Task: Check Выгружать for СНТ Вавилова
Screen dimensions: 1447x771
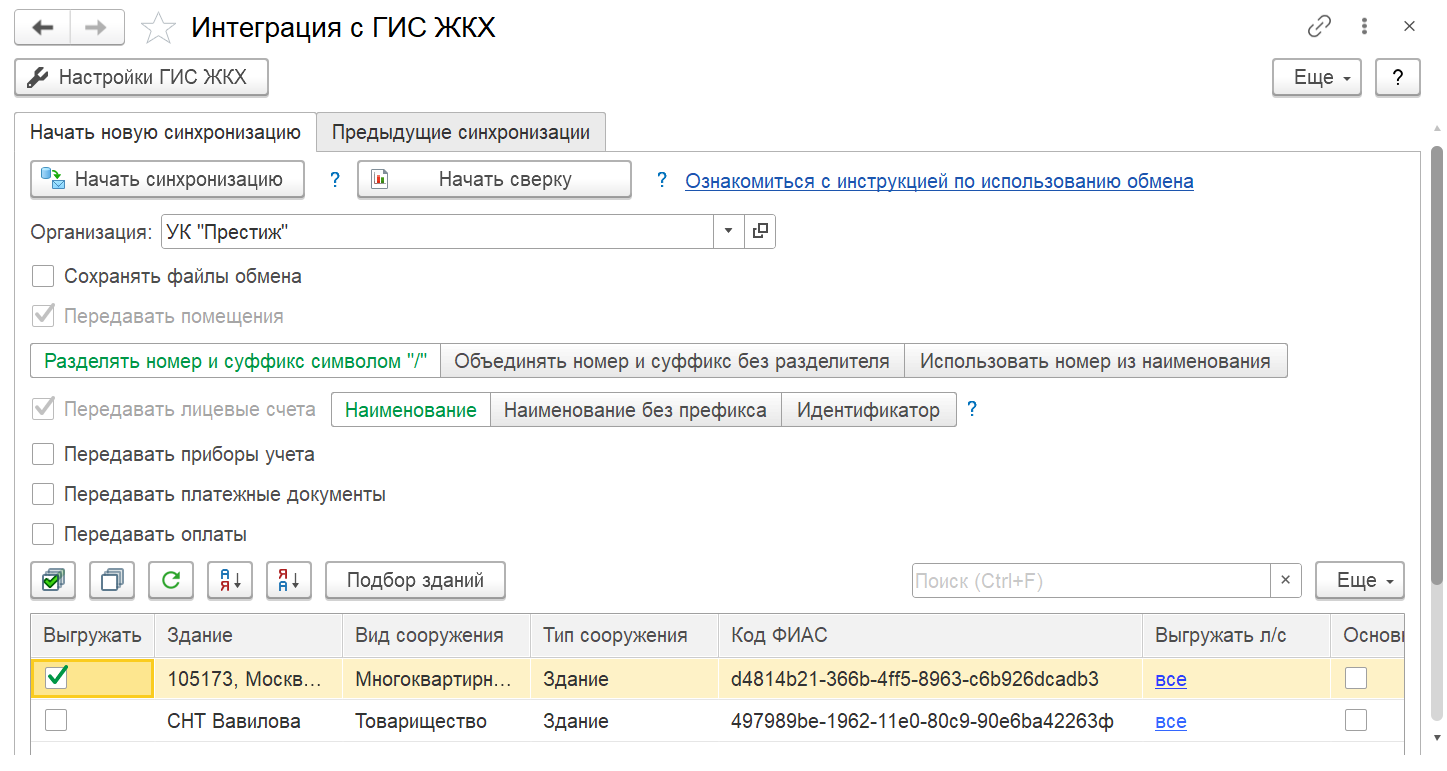Action: pos(56,720)
